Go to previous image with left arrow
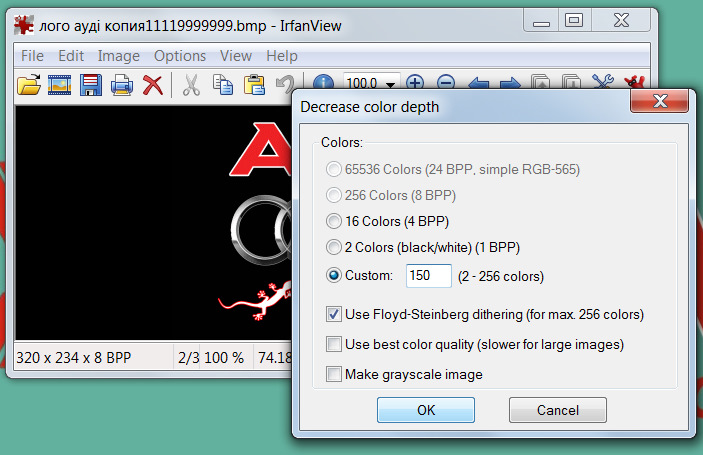 click(x=478, y=83)
